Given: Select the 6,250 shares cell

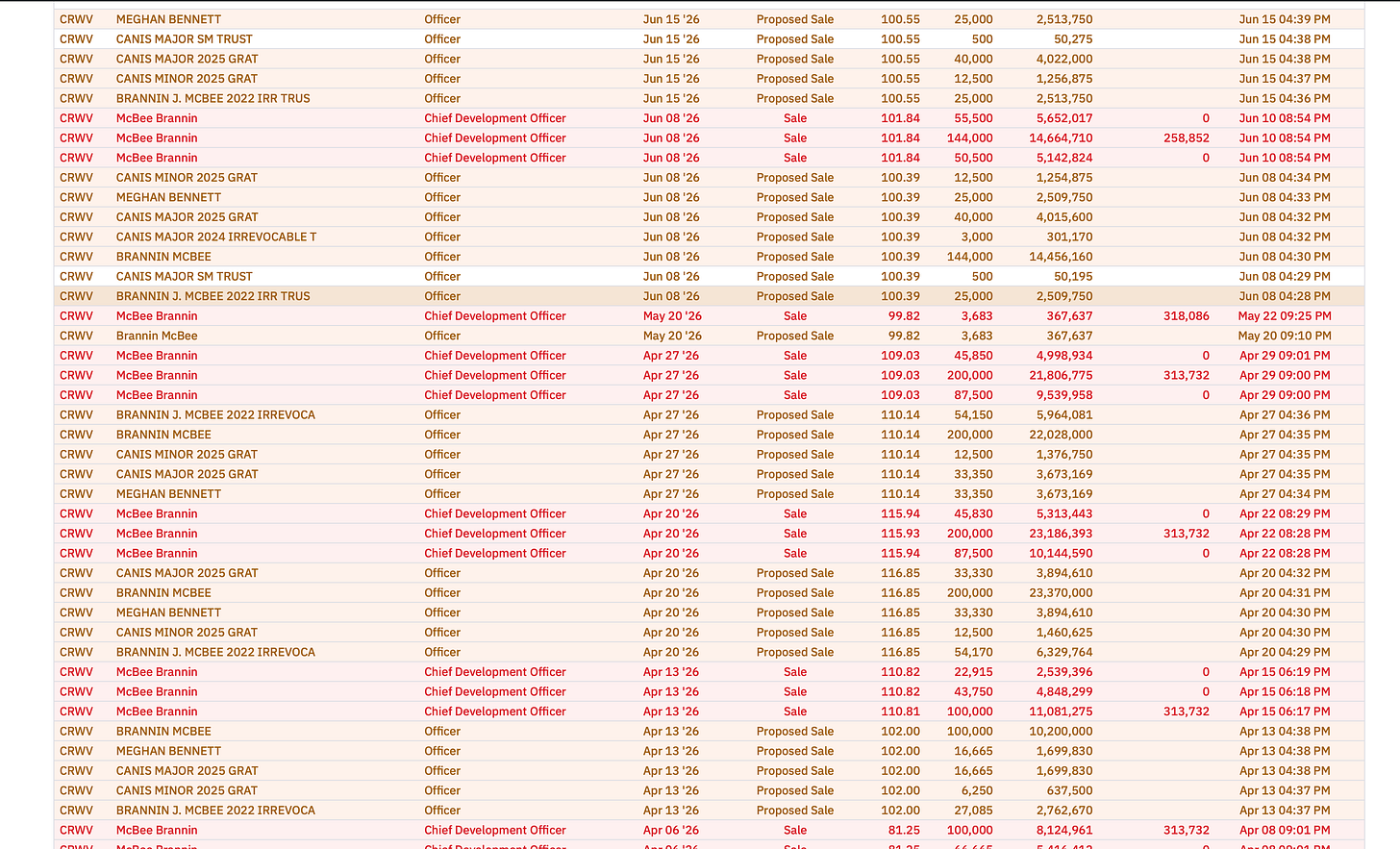Looking at the screenshot, I should click(977, 790).
